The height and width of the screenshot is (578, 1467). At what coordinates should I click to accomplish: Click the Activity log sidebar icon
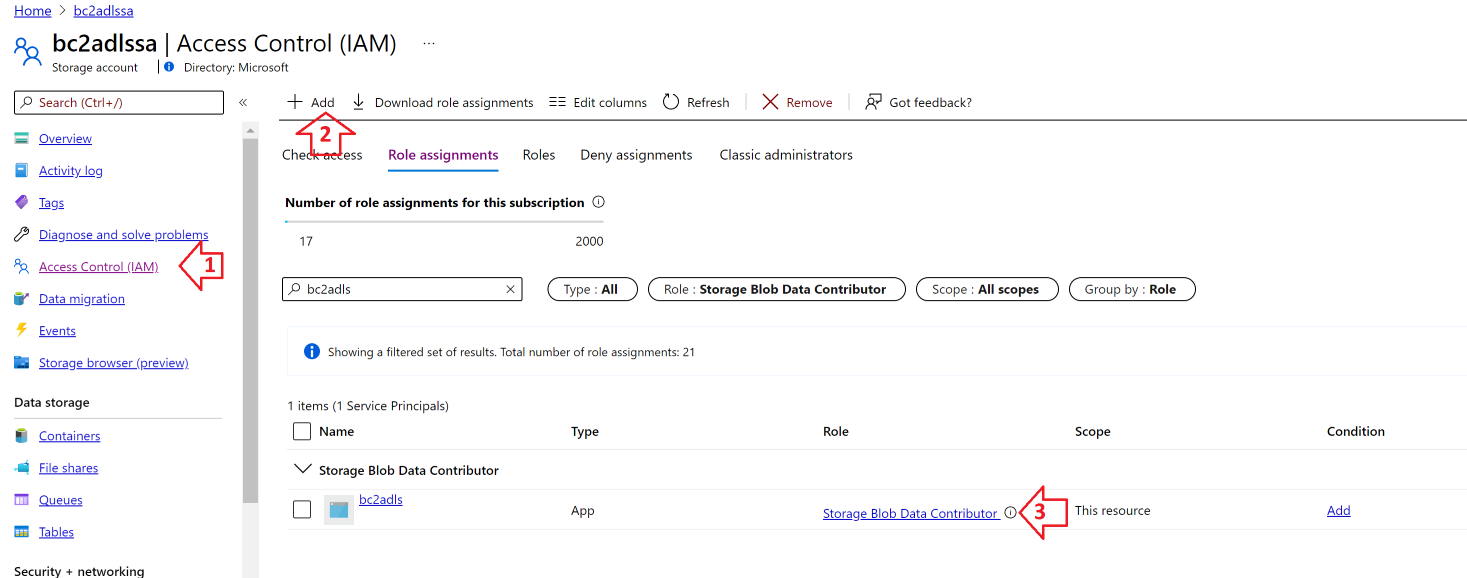(22, 171)
